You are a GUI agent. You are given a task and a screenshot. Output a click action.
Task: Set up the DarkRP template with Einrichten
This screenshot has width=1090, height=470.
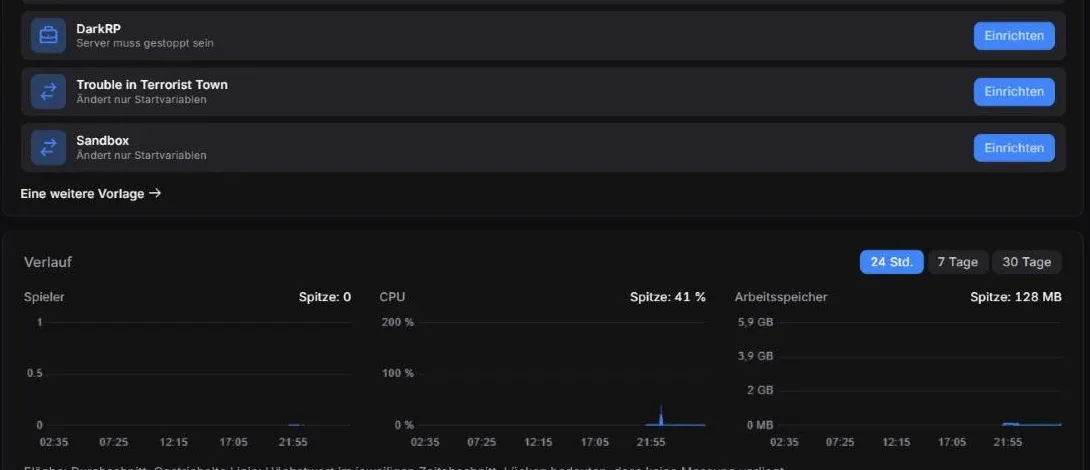[1014, 36]
